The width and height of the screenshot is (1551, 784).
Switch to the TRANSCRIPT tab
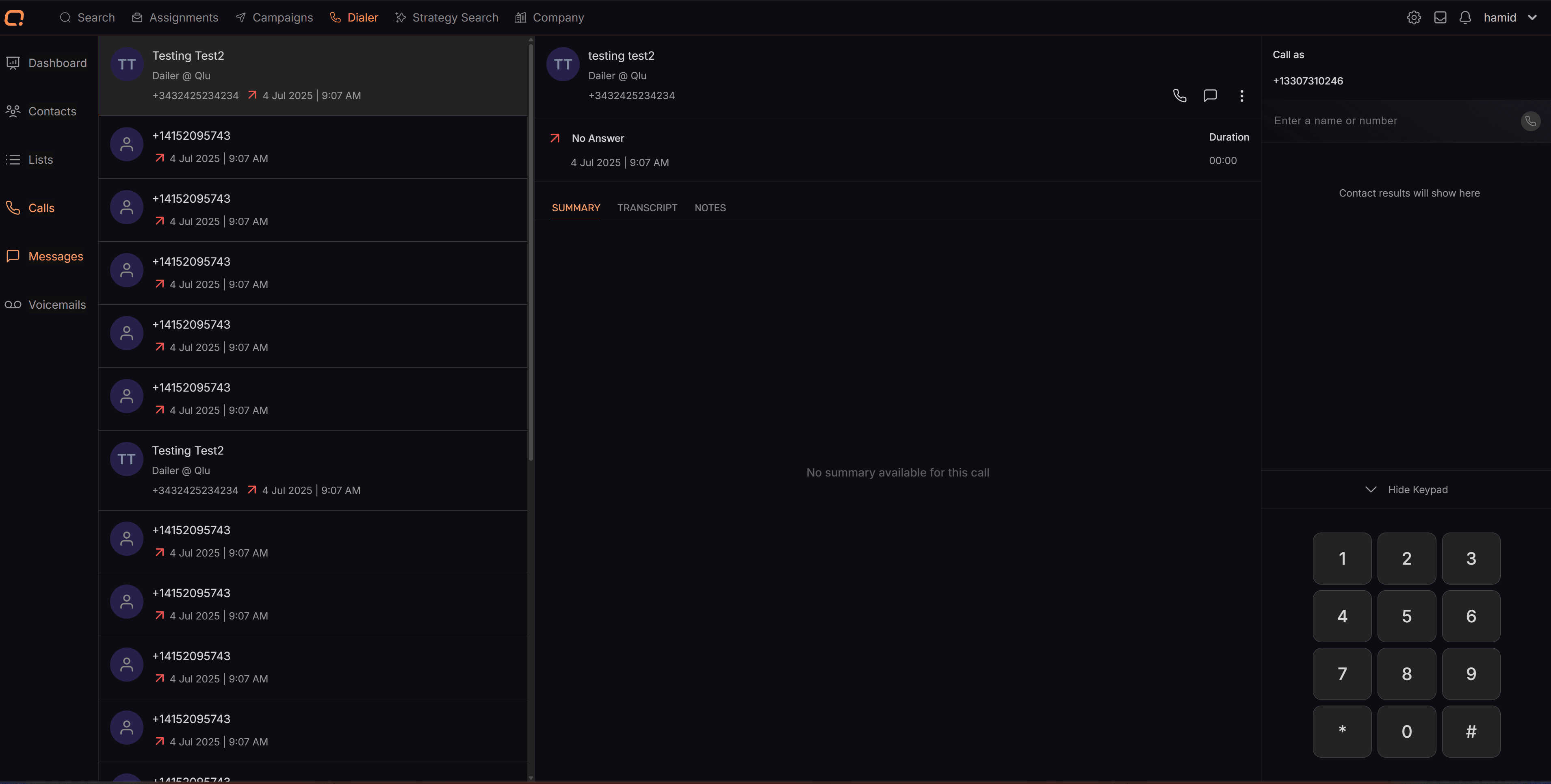(647, 208)
